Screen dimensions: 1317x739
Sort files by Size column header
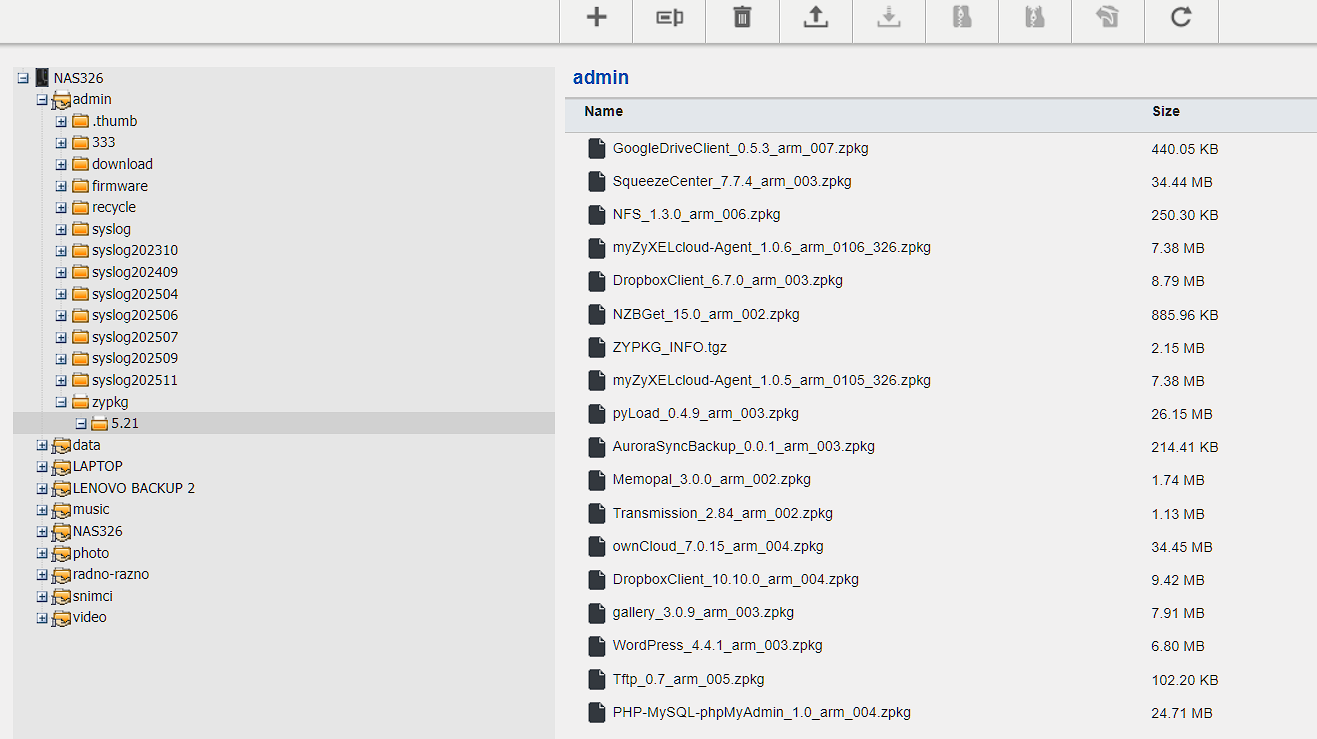point(1166,111)
